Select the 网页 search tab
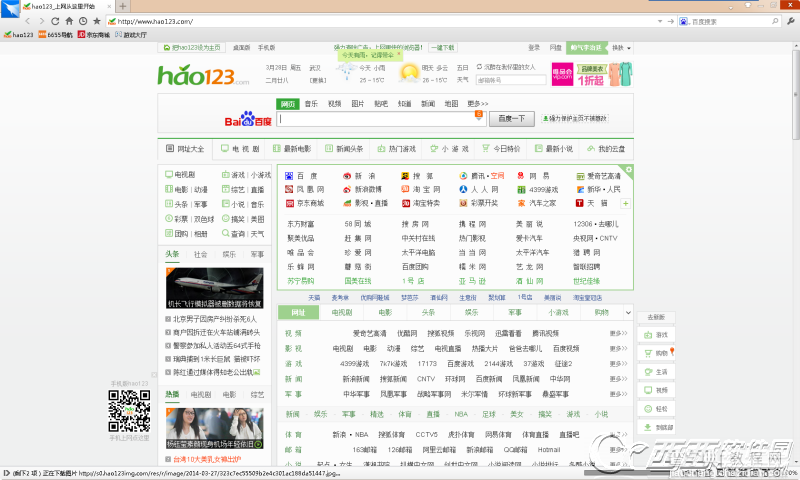The image size is (800, 480). pyautogui.click(x=288, y=104)
